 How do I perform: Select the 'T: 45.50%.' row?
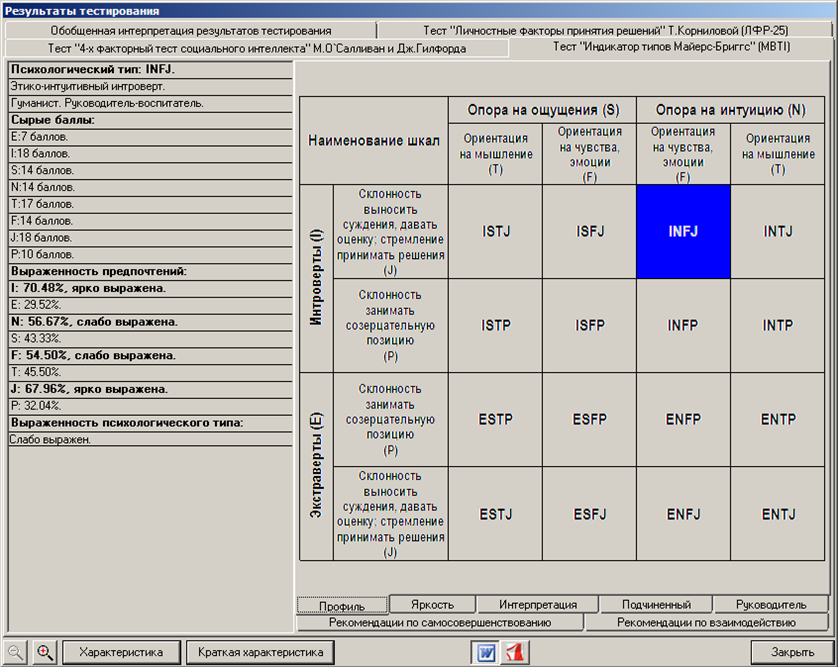(x=151, y=373)
